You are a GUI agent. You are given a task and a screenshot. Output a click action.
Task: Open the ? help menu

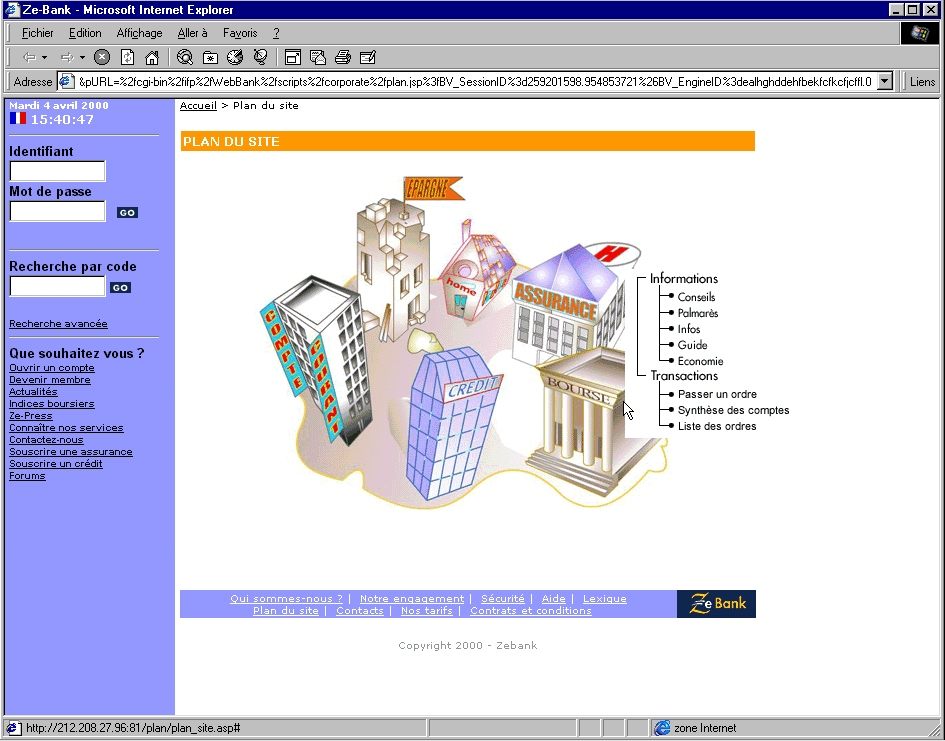276,33
